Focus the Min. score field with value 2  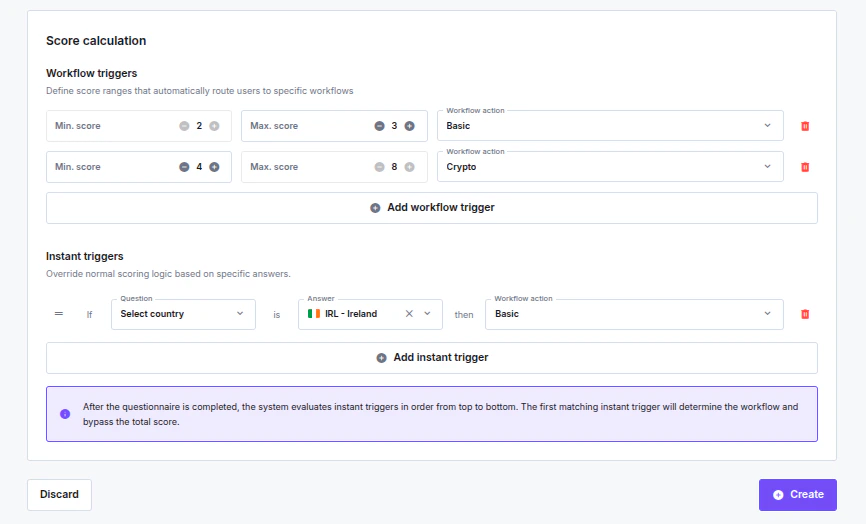139,126
